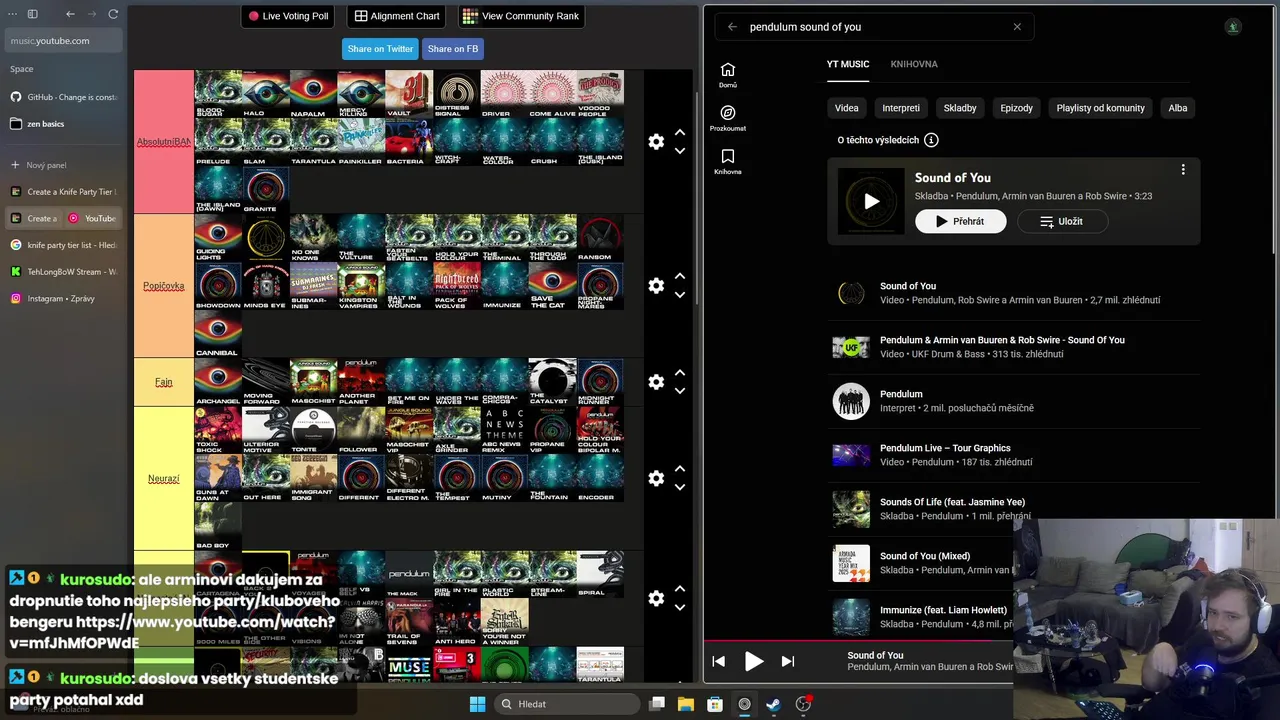Clear the YouTube Music search query

click(1017, 27)
